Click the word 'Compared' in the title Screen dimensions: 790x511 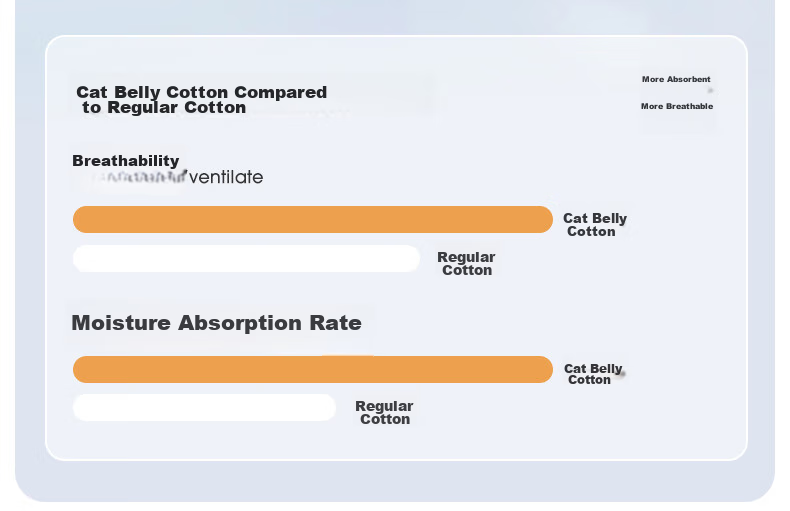tap(281, 92)
